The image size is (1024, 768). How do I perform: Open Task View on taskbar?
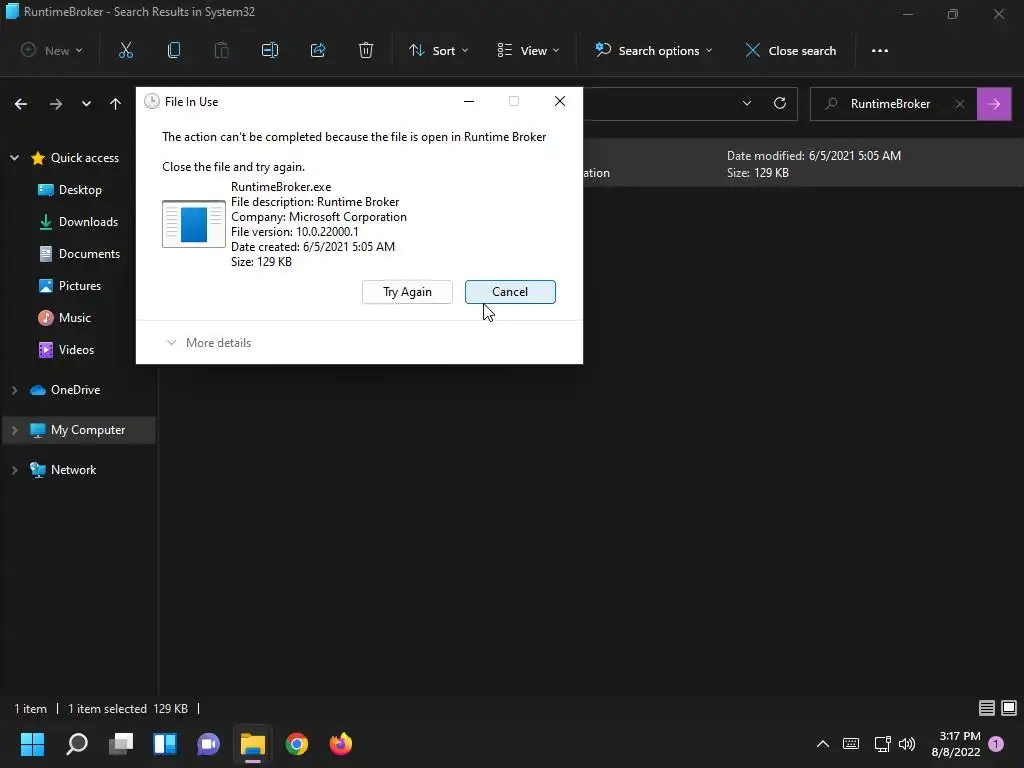coord(121,744)
